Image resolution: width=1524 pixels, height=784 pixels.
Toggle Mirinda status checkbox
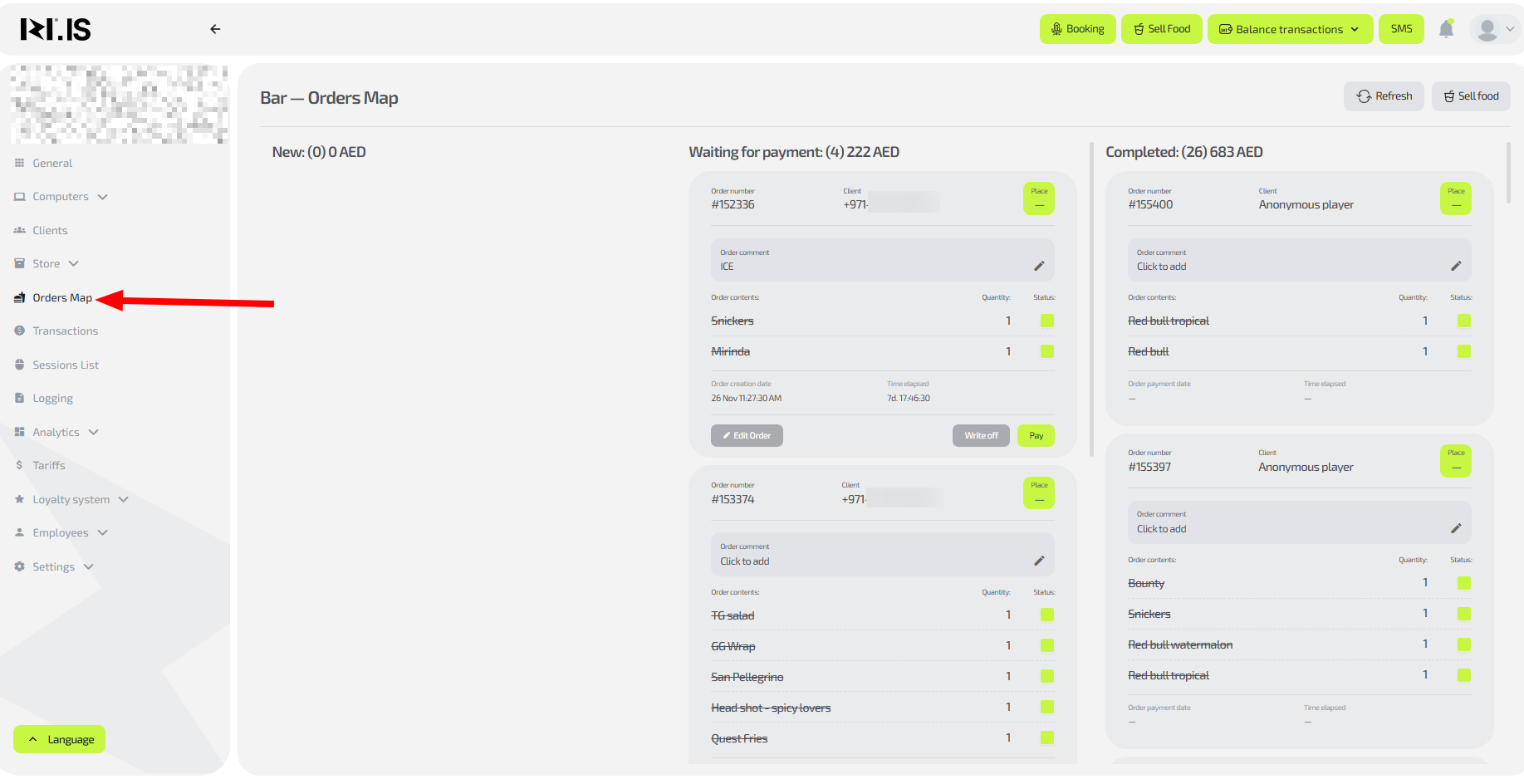pos(1046,351)
